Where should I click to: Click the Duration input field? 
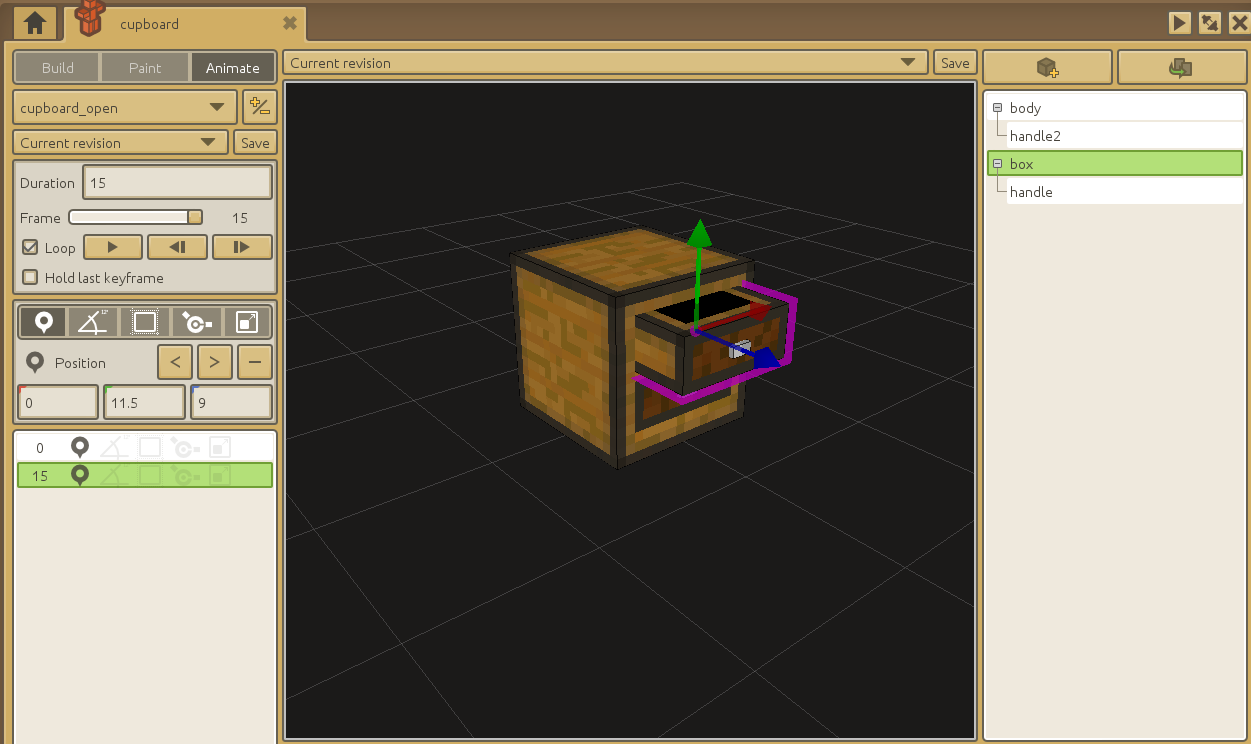[177, 183]
